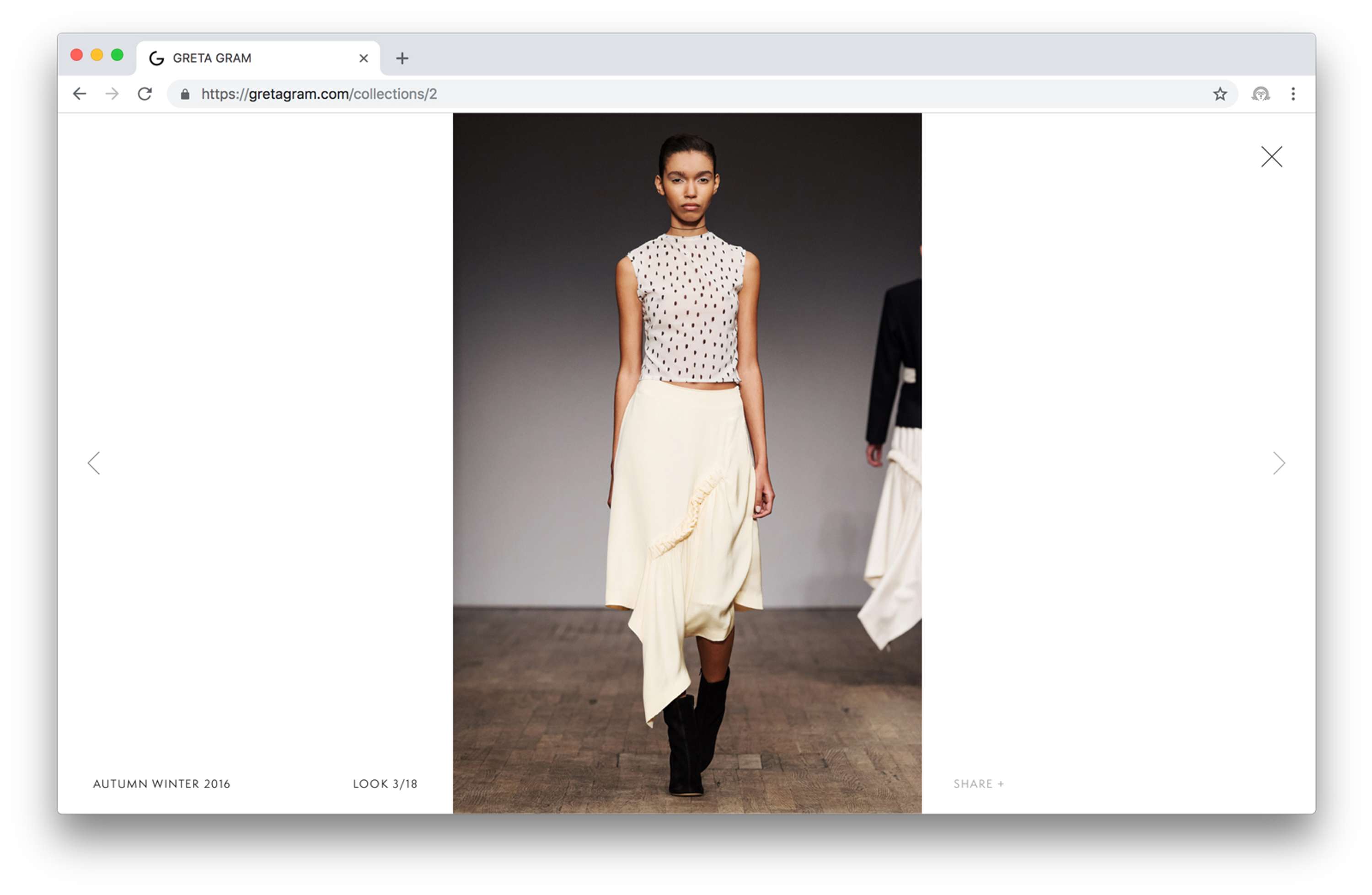Click the runway model photo

tap(687, 463)
